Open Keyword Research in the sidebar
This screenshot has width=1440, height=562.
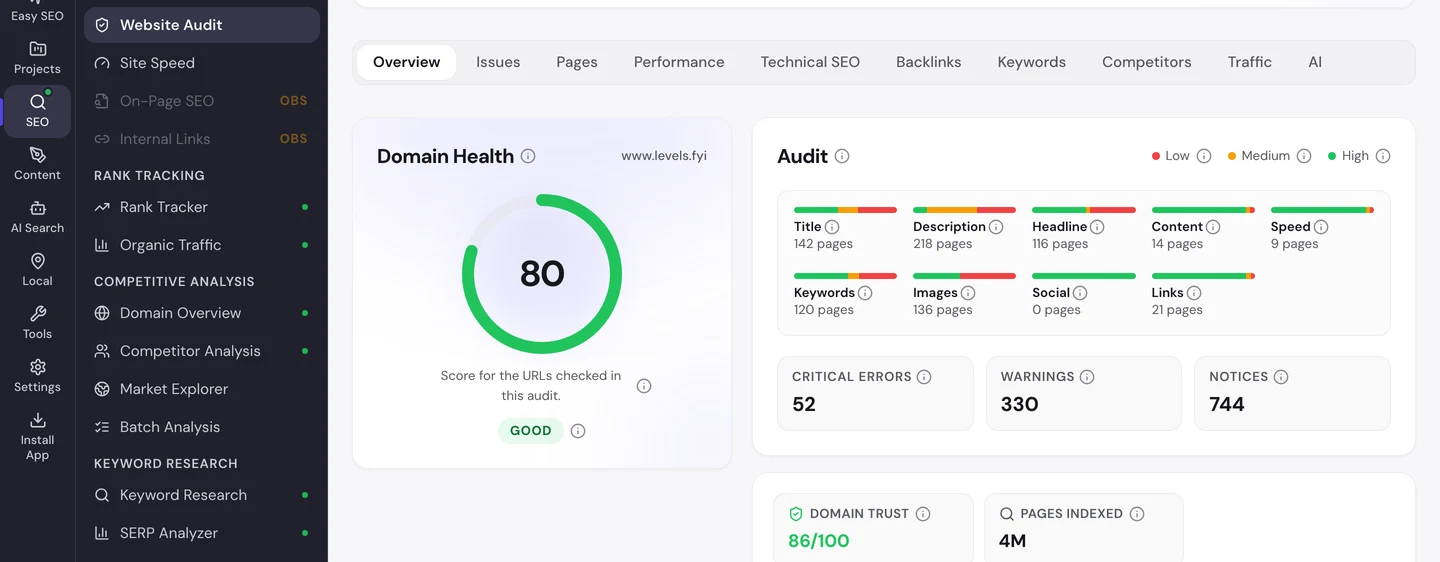202,495
